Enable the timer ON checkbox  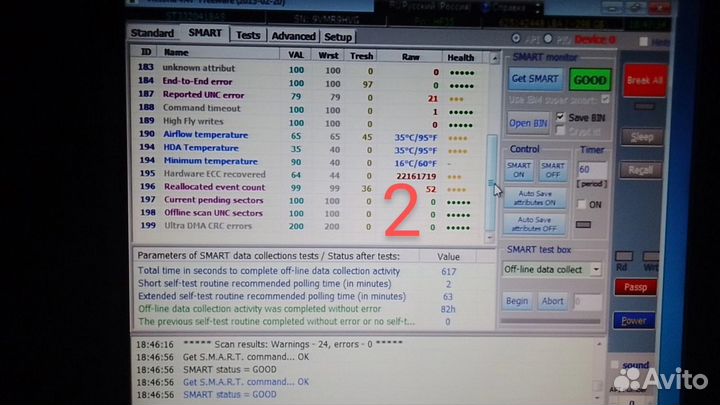581,204
